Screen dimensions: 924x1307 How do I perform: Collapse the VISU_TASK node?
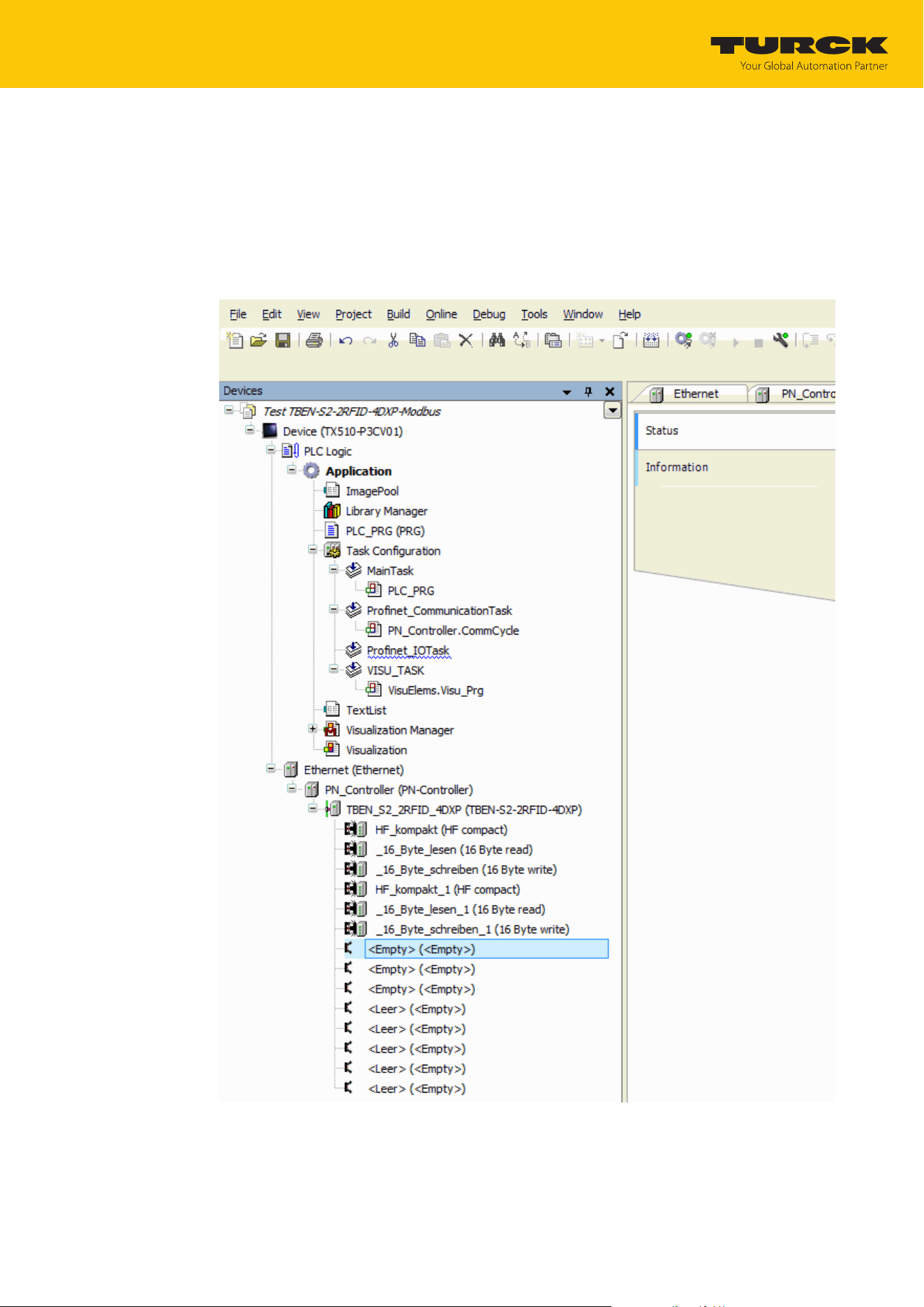pyautogui.click(x=334, y=669)
